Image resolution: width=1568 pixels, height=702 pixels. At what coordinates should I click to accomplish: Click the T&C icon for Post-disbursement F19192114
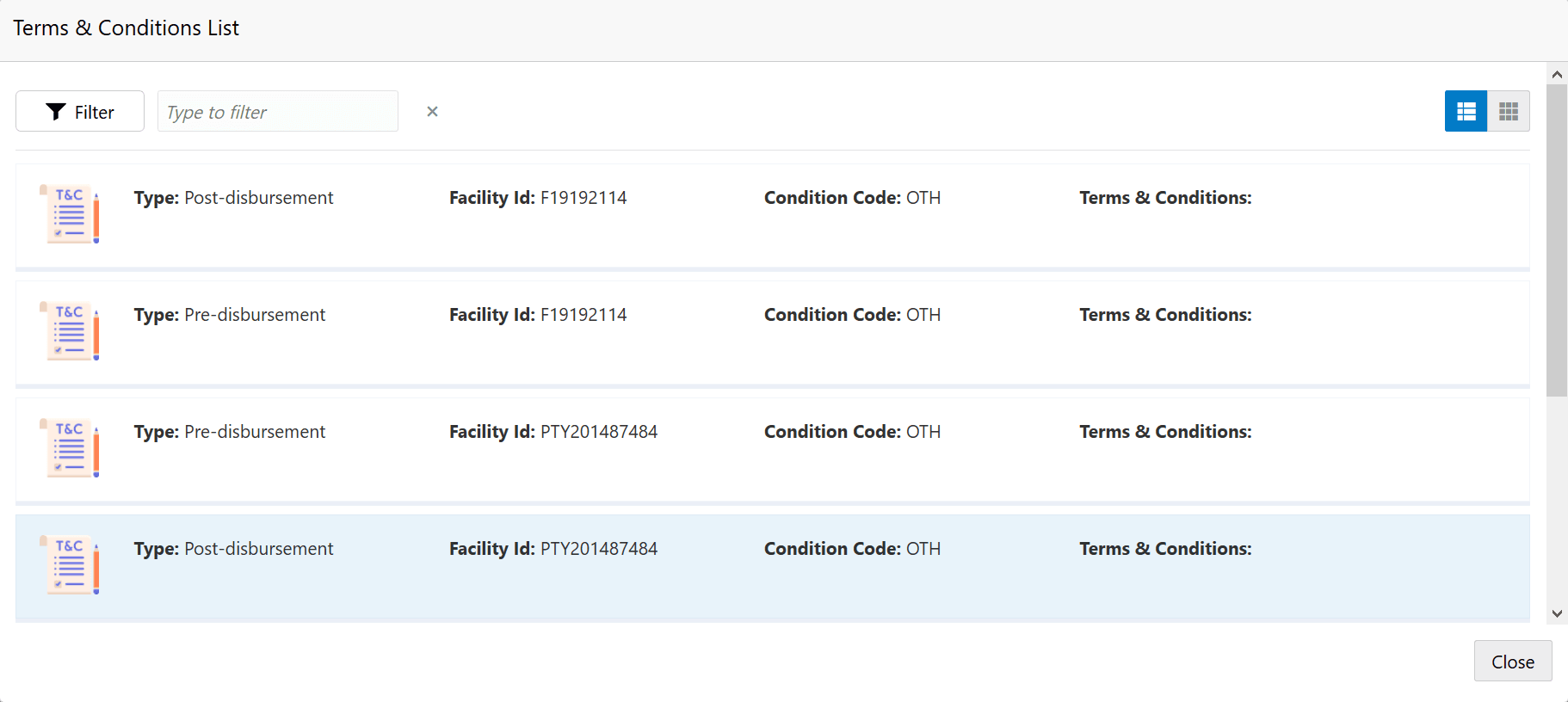(70, 214)
